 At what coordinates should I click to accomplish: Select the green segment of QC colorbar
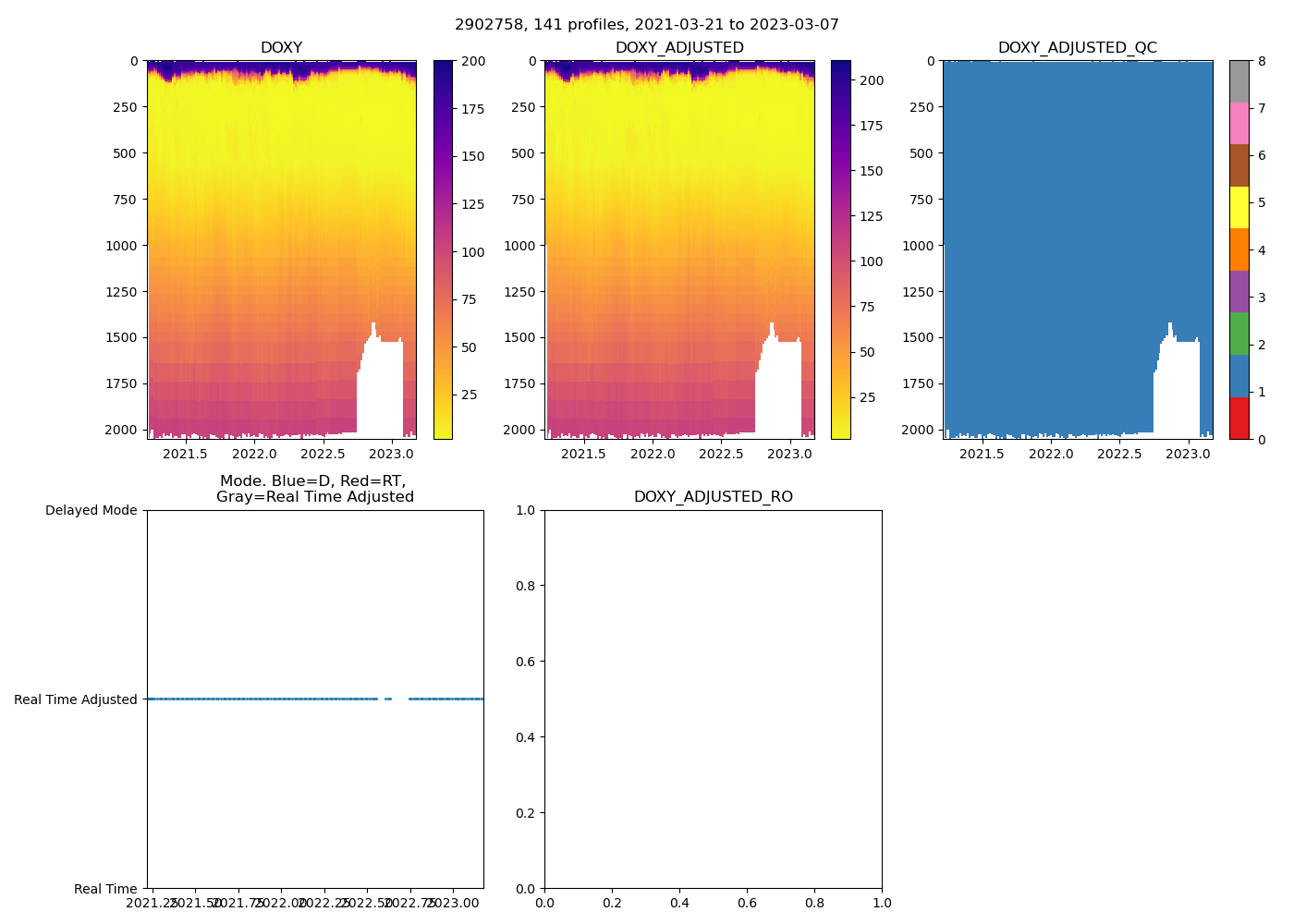click(1239, 334)
